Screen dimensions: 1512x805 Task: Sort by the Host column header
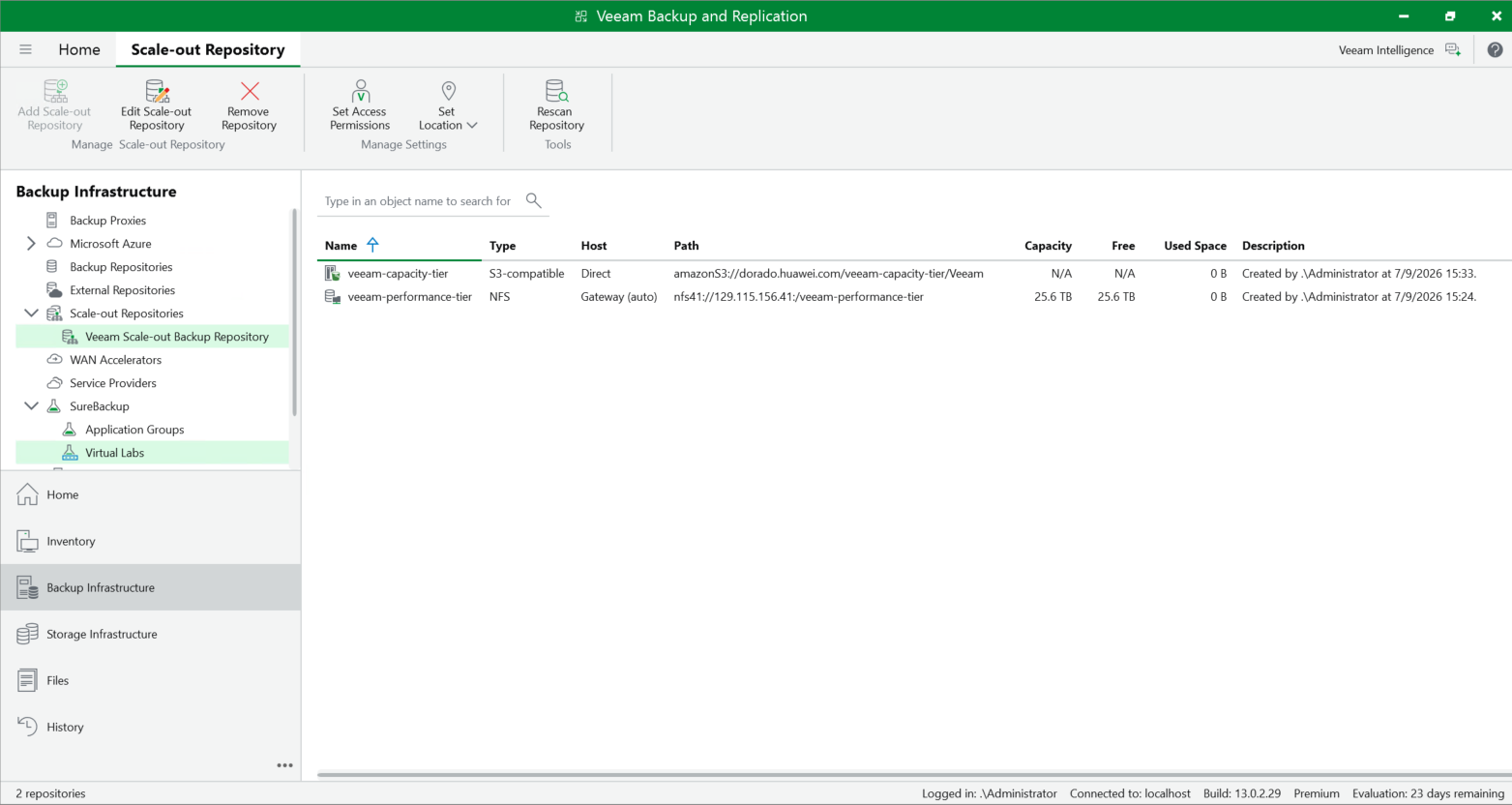point(594,246)
